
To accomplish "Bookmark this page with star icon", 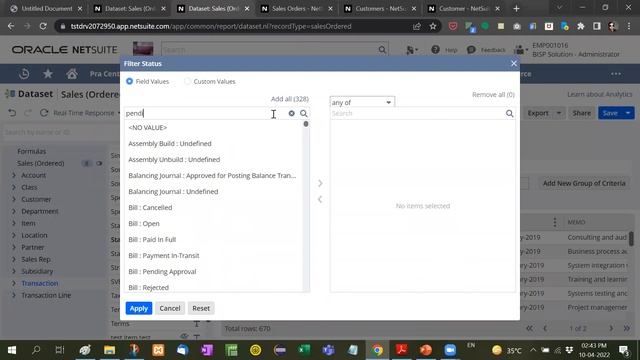I will 433,26.
